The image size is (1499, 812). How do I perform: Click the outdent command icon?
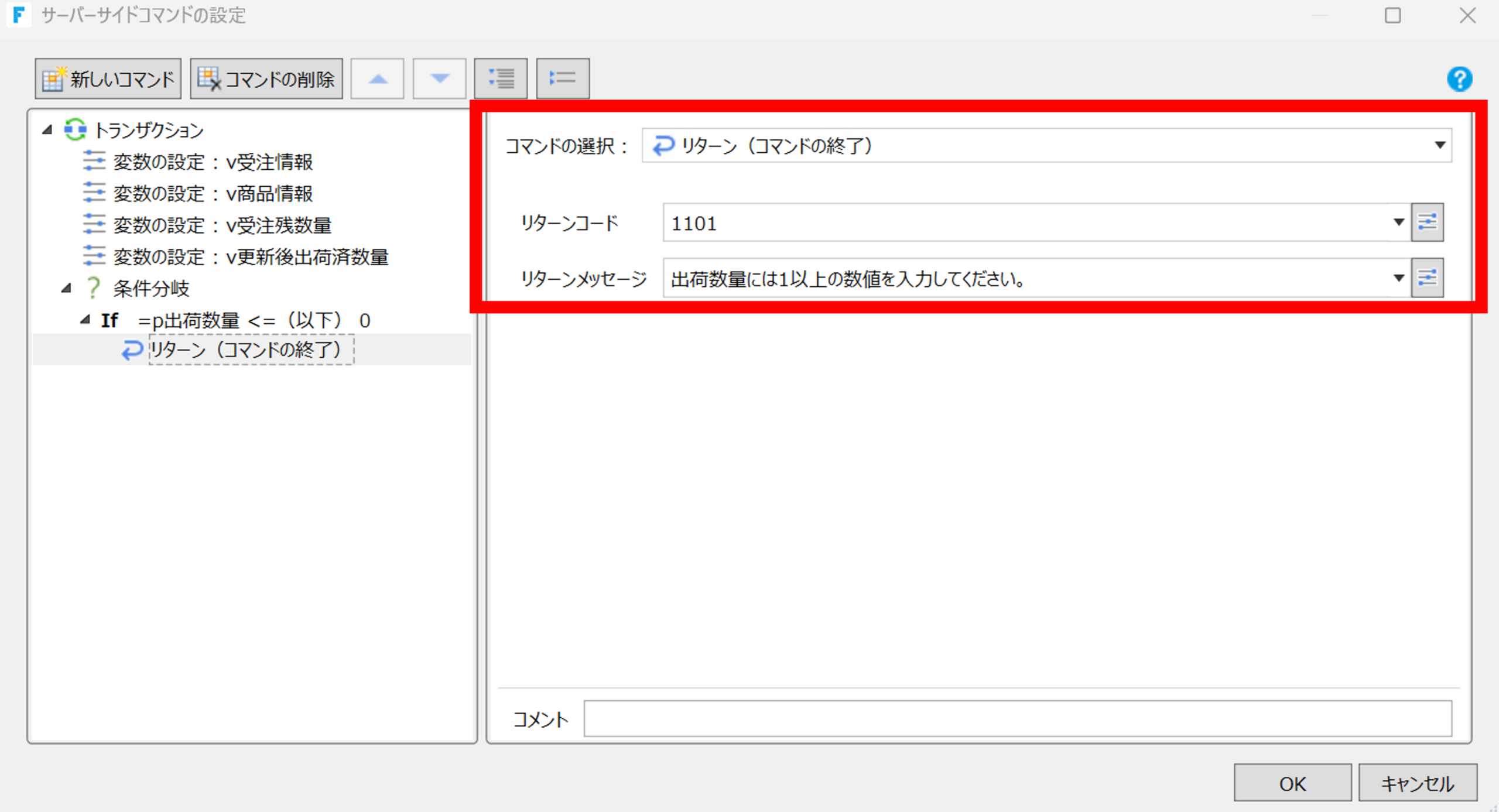coord(563,78)
